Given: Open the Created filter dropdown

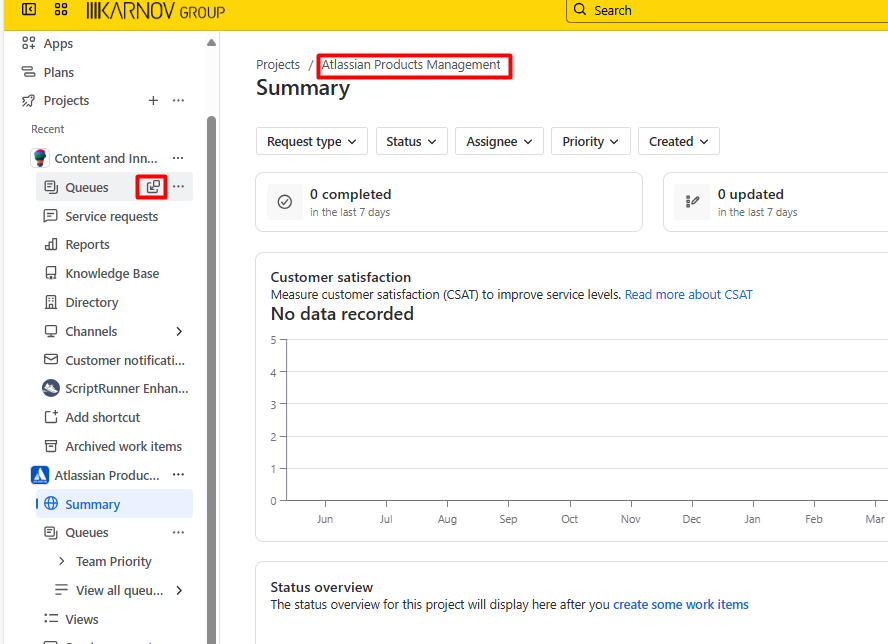Looking at the screenshot, I should (x=678, y=141).
